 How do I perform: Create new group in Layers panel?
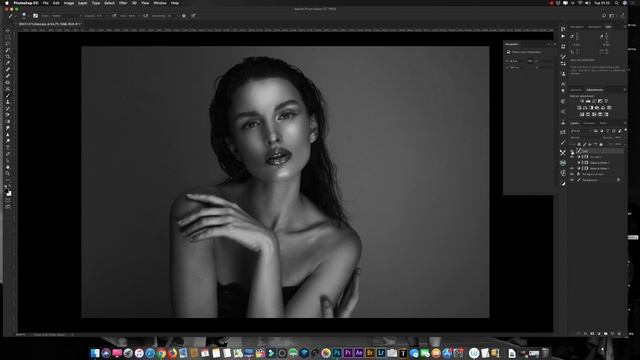coord(606,333)
